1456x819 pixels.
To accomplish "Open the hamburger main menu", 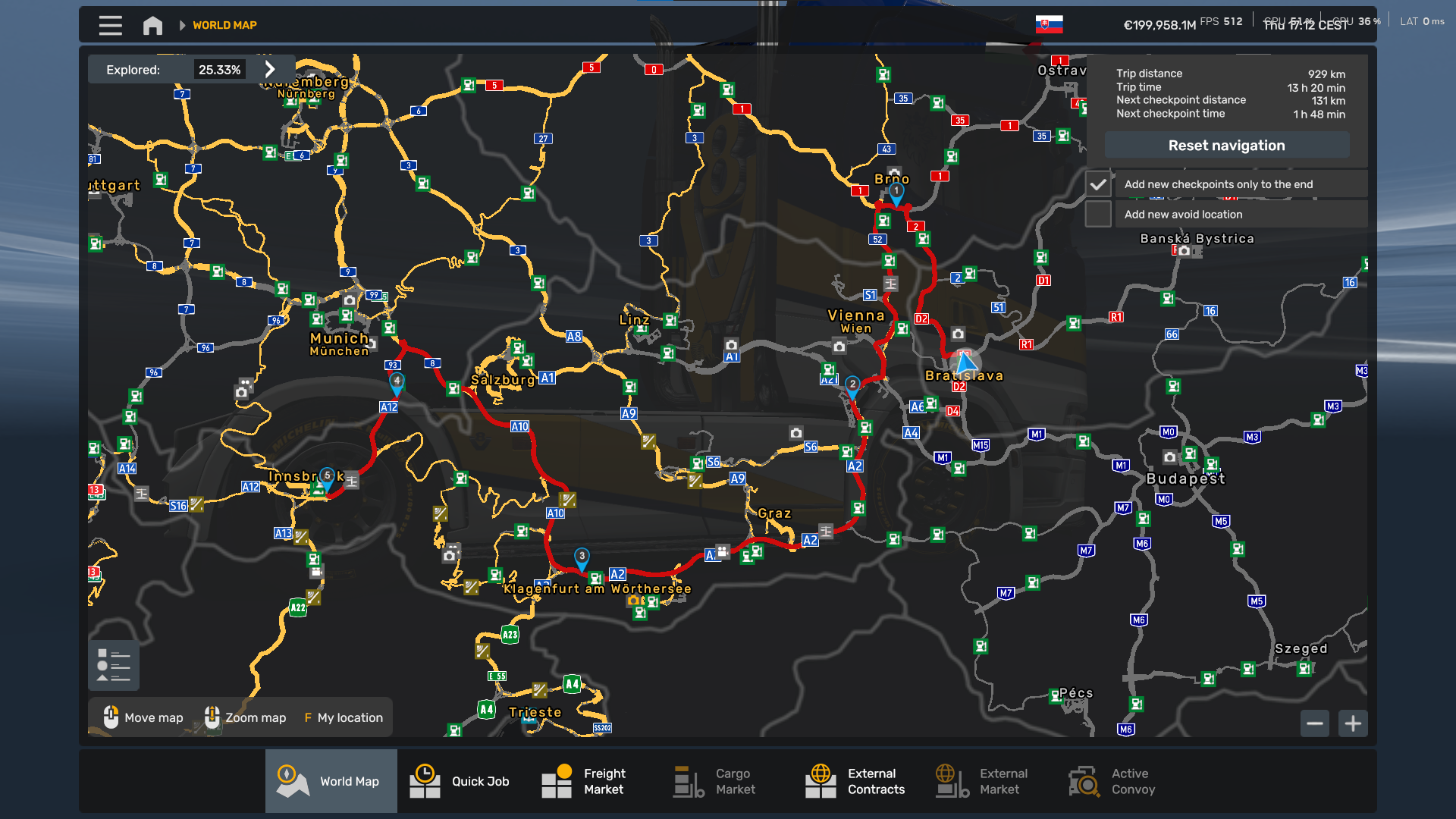I will tap(110, 25).
